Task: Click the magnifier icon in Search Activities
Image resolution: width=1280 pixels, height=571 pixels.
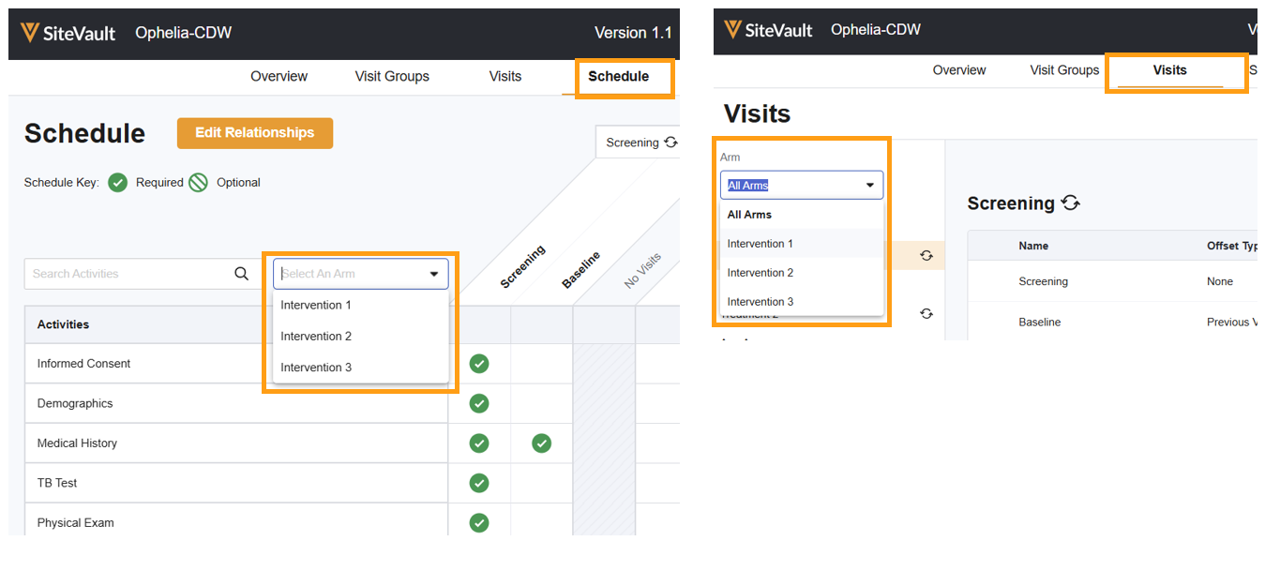Action: [x=241, y=274]
